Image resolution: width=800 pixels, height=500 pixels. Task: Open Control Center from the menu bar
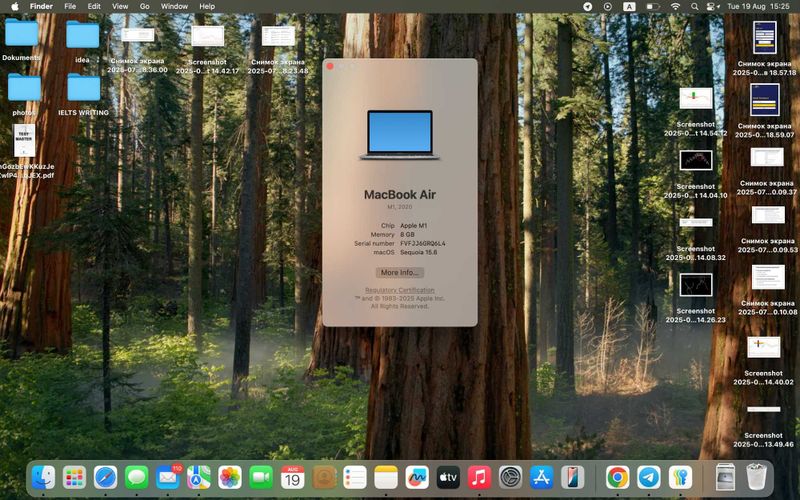coord(712,7)
